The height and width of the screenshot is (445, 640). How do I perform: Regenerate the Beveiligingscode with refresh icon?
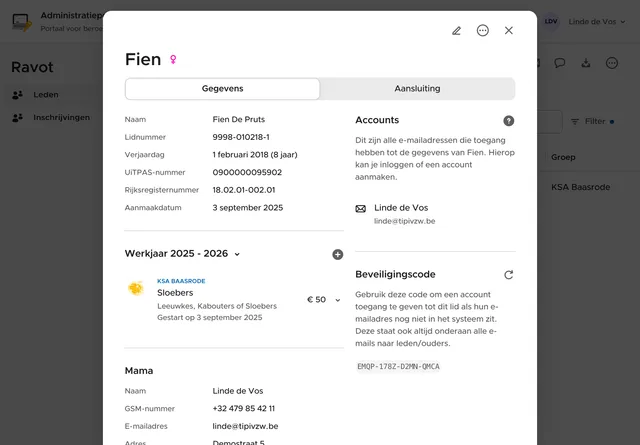509,274
